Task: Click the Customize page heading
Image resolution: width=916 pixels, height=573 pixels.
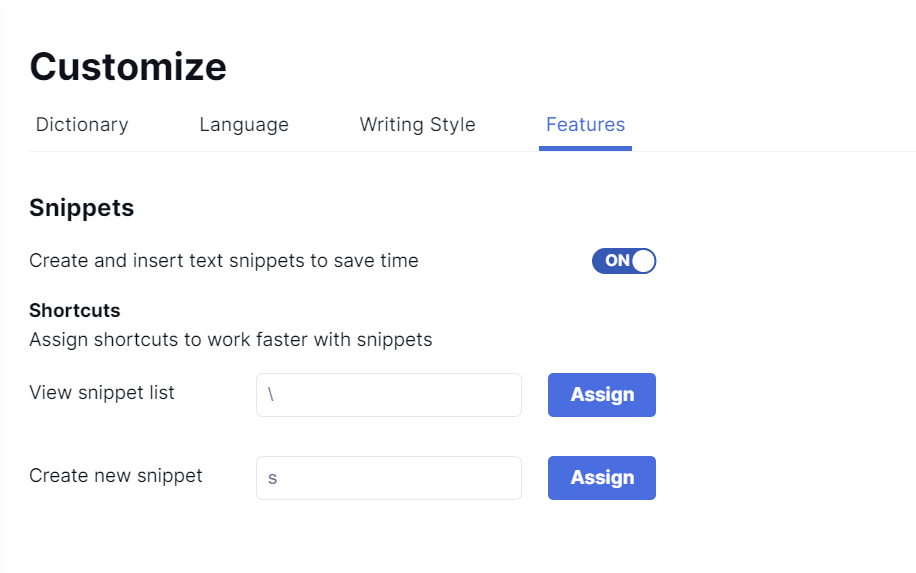Action: [128, 67]
